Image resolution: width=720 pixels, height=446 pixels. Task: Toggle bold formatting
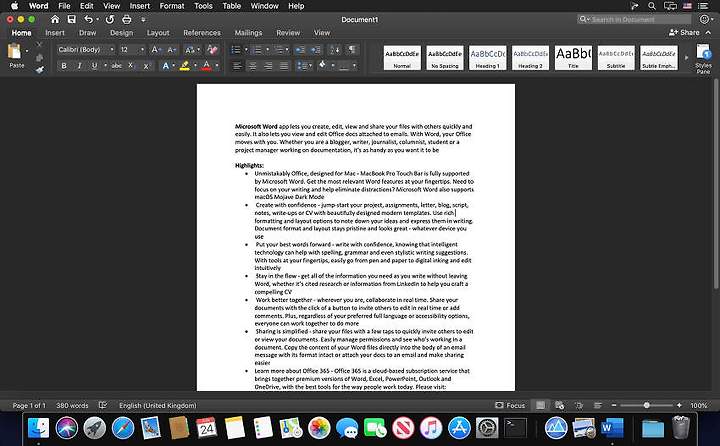(64, 66)
